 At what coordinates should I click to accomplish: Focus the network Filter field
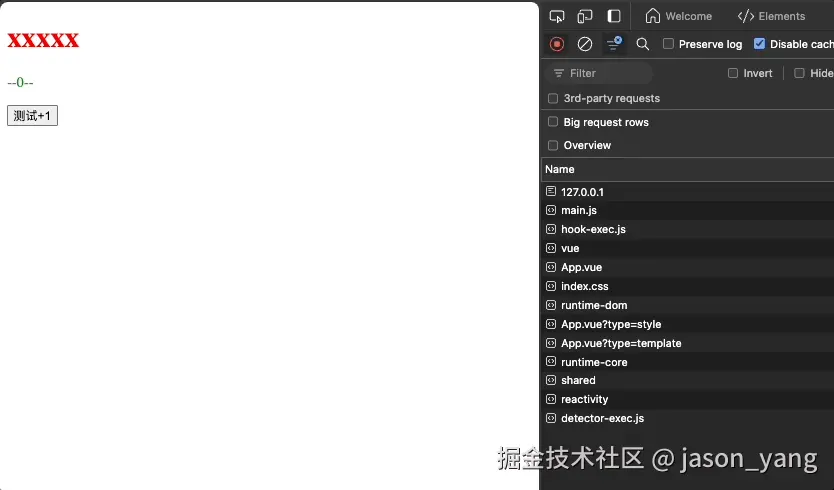click(x=600, y=73)
